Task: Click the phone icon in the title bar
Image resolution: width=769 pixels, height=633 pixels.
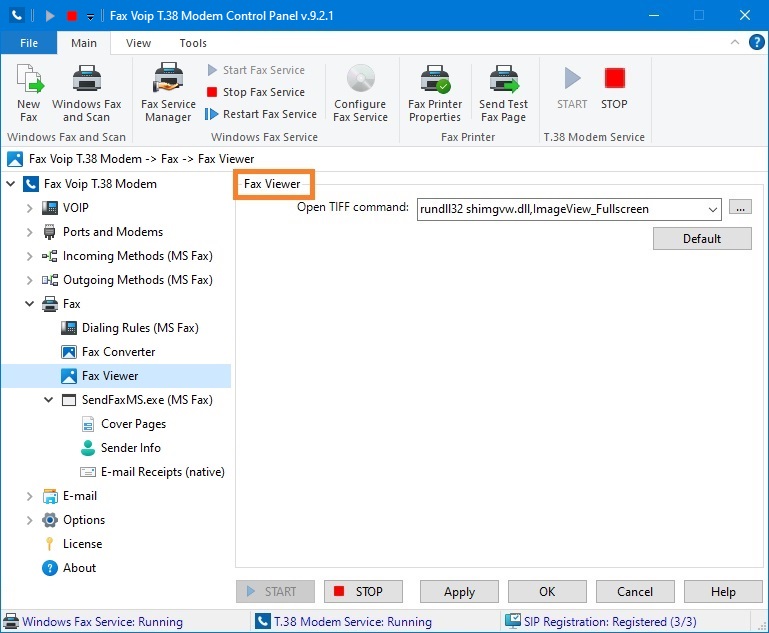Action: (17, 15)
